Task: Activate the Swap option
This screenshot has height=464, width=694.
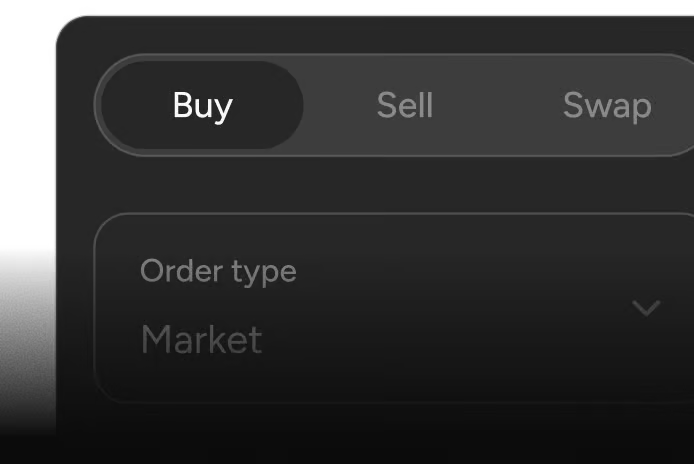Action: pos(606,105)
